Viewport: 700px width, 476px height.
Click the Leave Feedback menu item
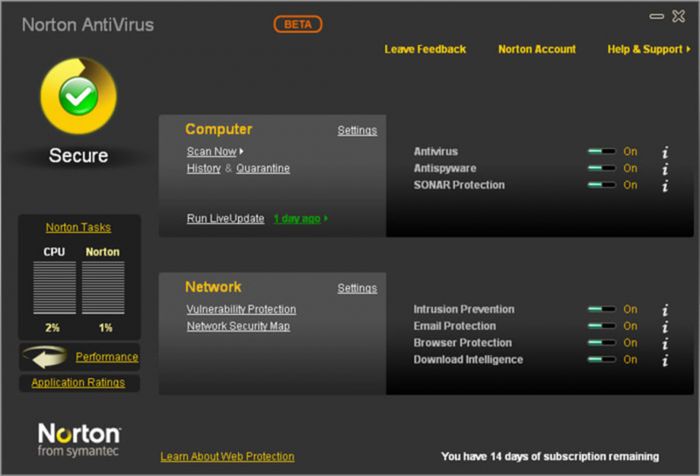tap(425, 49)
